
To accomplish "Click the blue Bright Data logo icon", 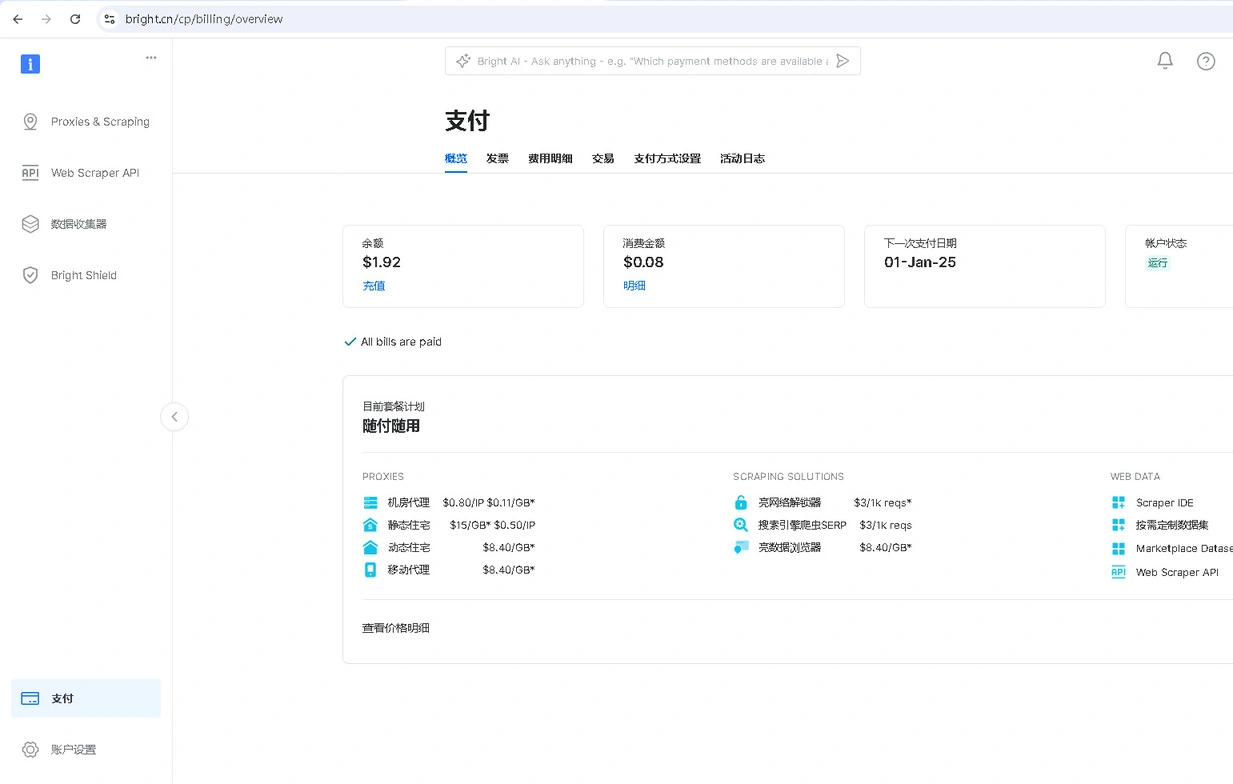I will pyautogui.click(x=30, y=64).
